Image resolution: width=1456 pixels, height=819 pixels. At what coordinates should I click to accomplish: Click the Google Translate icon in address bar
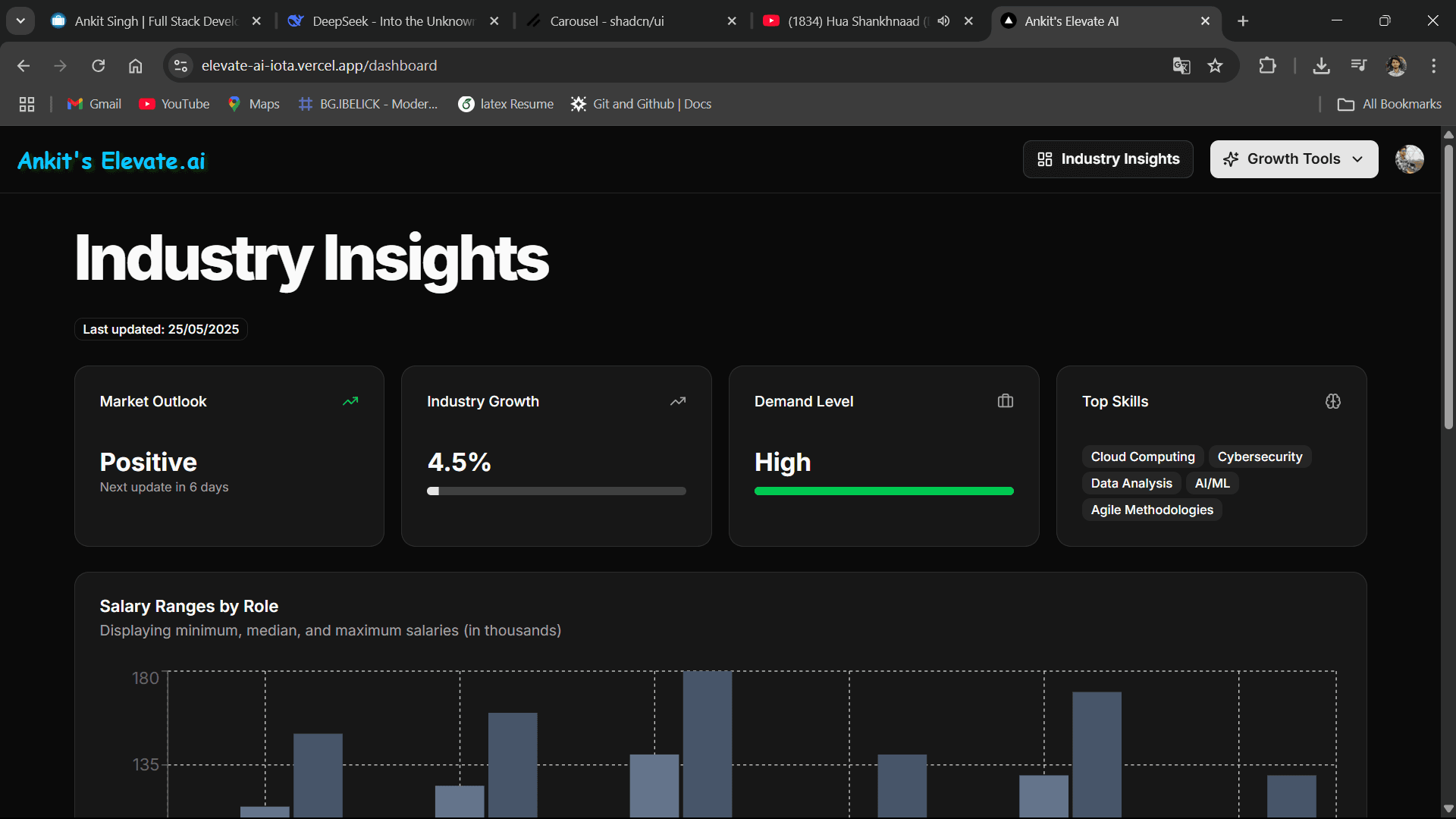pyautogui.click(x=1181, y=66)
